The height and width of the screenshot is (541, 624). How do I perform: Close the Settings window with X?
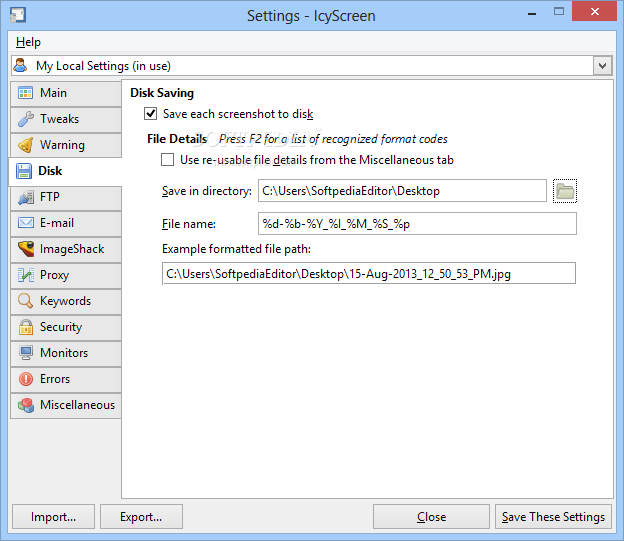click(595, 11)
